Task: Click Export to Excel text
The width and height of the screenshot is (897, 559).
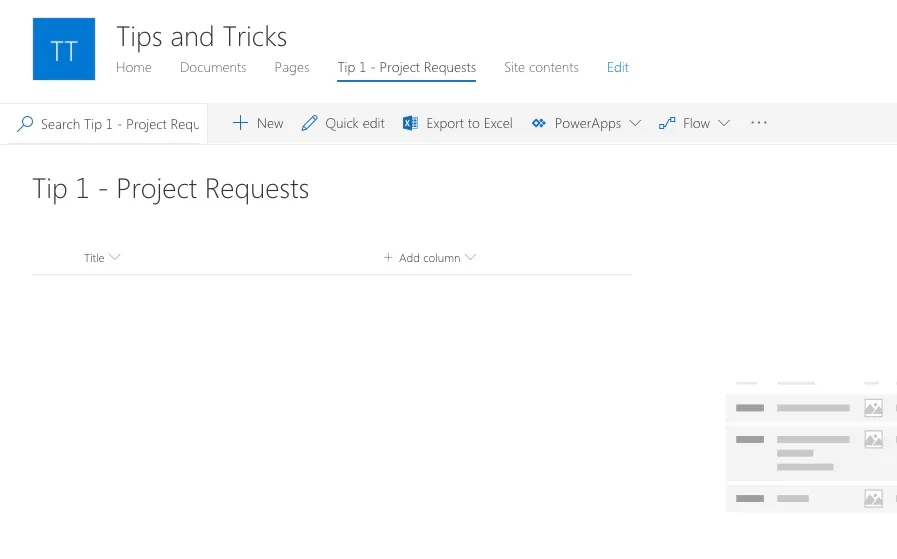Action: 470,123
